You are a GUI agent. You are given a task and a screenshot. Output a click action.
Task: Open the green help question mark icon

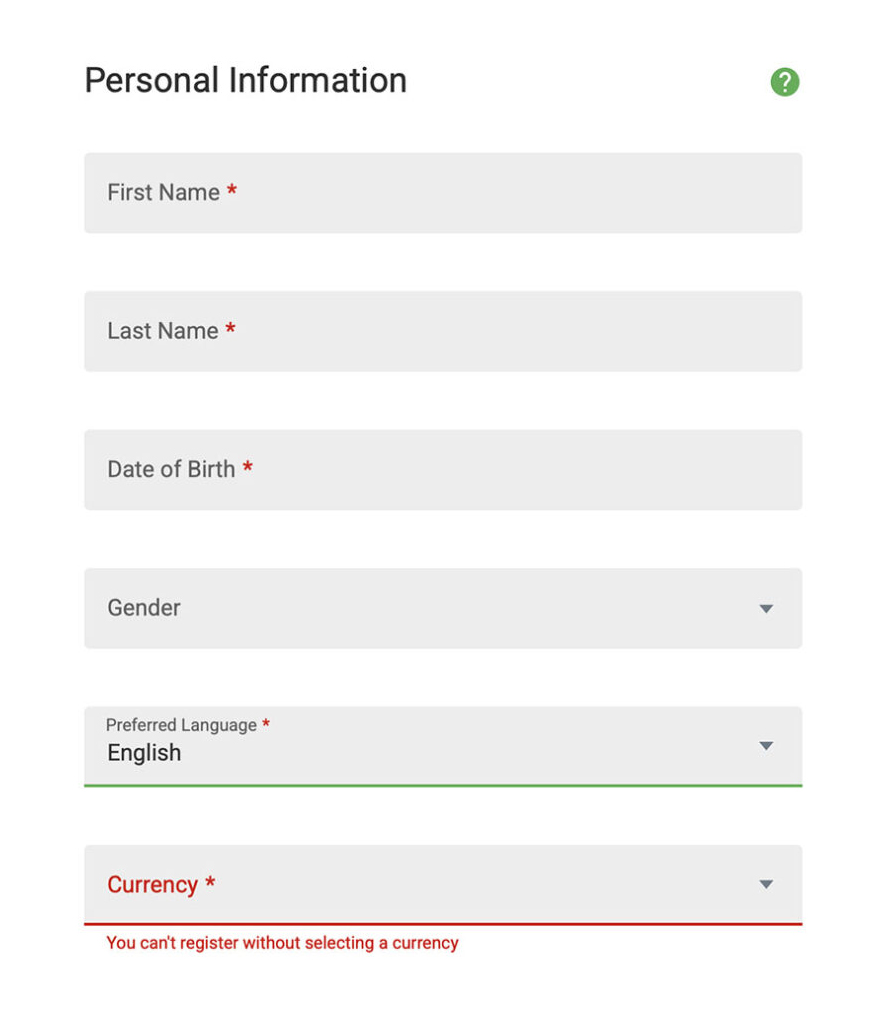[784, 82]
